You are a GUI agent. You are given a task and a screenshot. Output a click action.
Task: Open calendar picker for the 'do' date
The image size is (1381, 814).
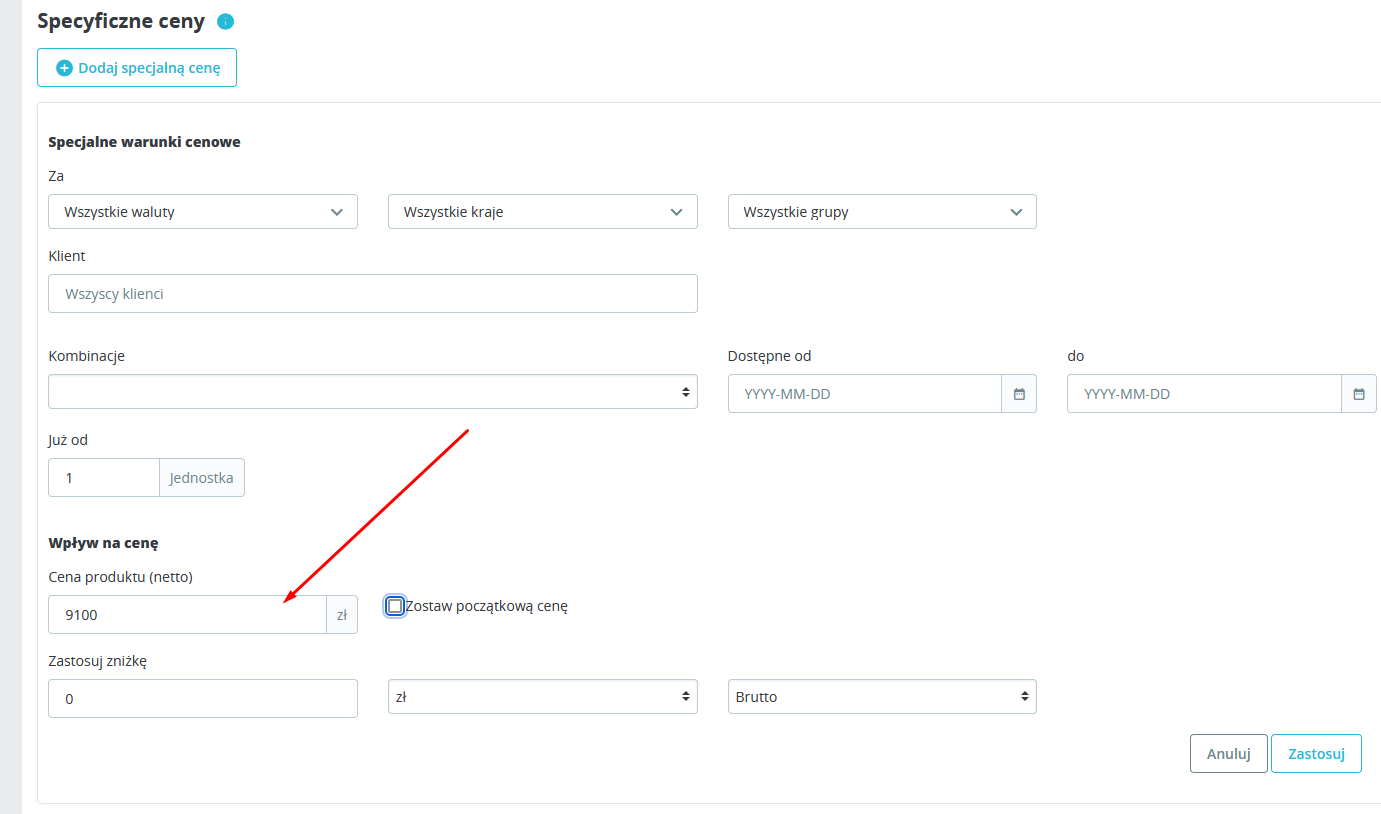(1359, 394)
